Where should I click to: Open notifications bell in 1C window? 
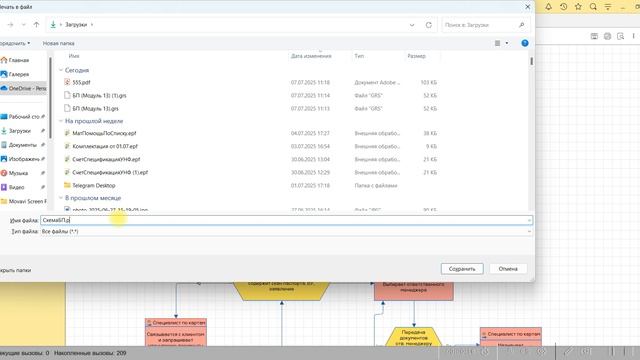(x=549, y=7)
